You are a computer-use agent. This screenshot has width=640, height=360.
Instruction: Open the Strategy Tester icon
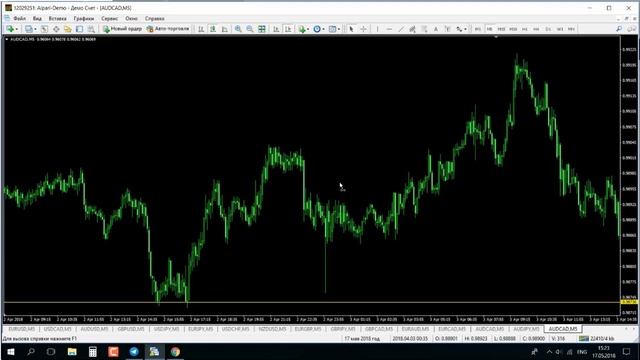tap(91, 29)
